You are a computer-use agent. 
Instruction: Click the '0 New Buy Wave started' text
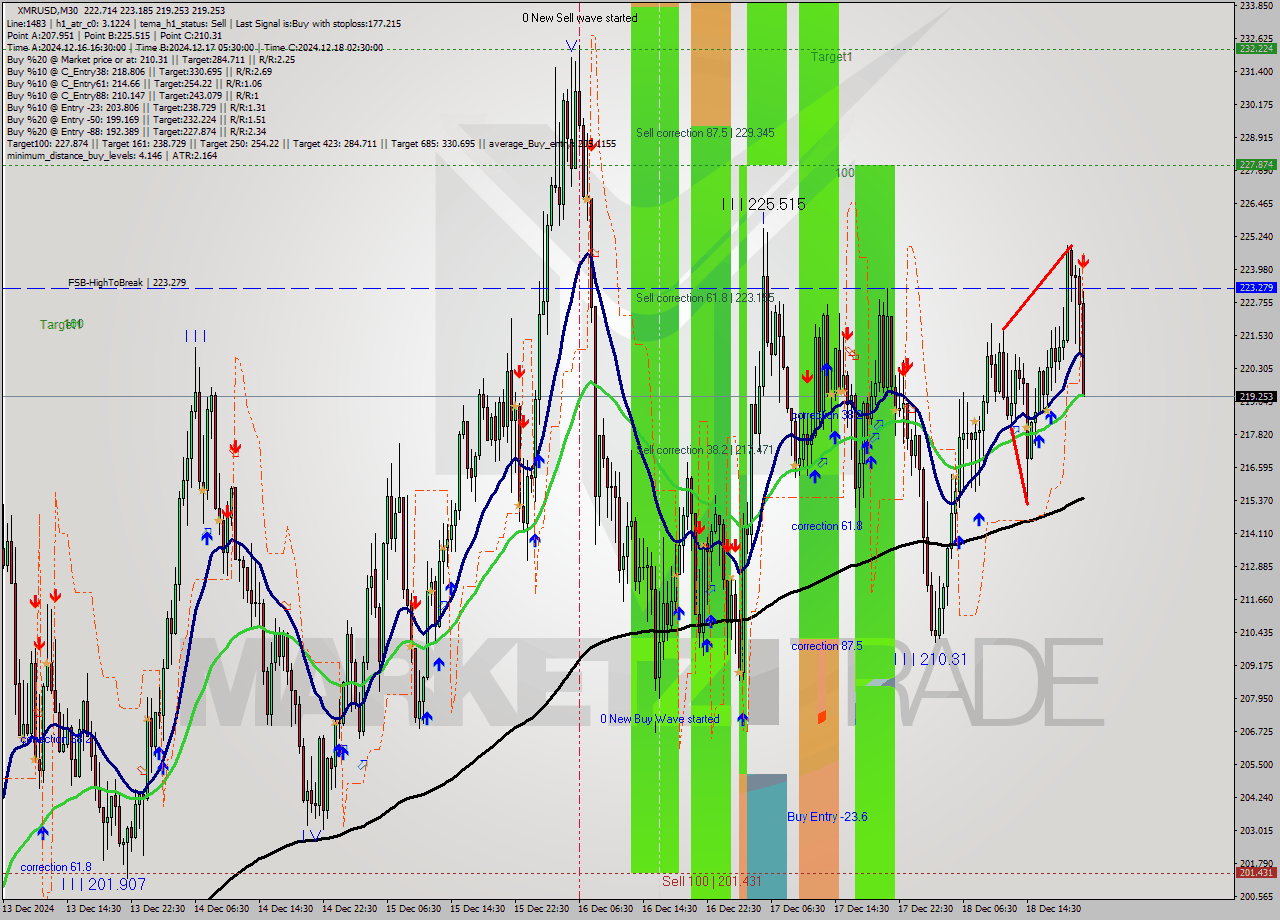pyautogui.click(x=659, y=719)
